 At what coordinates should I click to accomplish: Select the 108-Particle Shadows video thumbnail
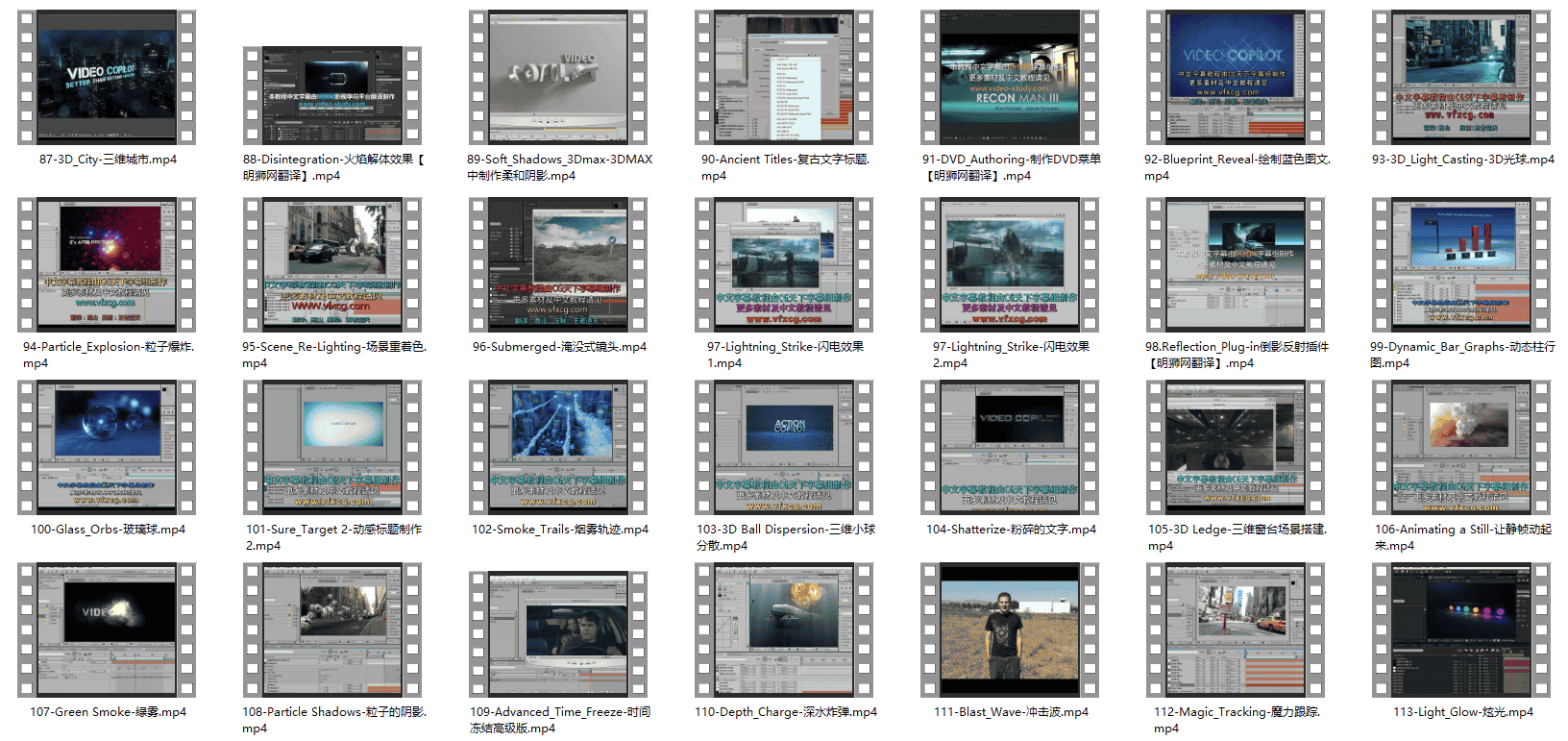click(x=332, y=630)
